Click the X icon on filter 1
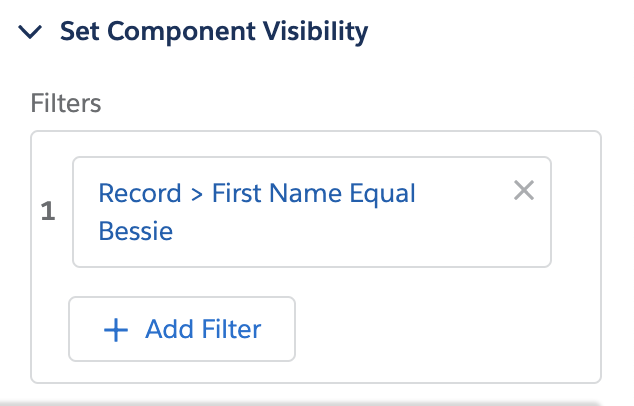The width and height of the screenshot is (634, 406). point(524,190)
